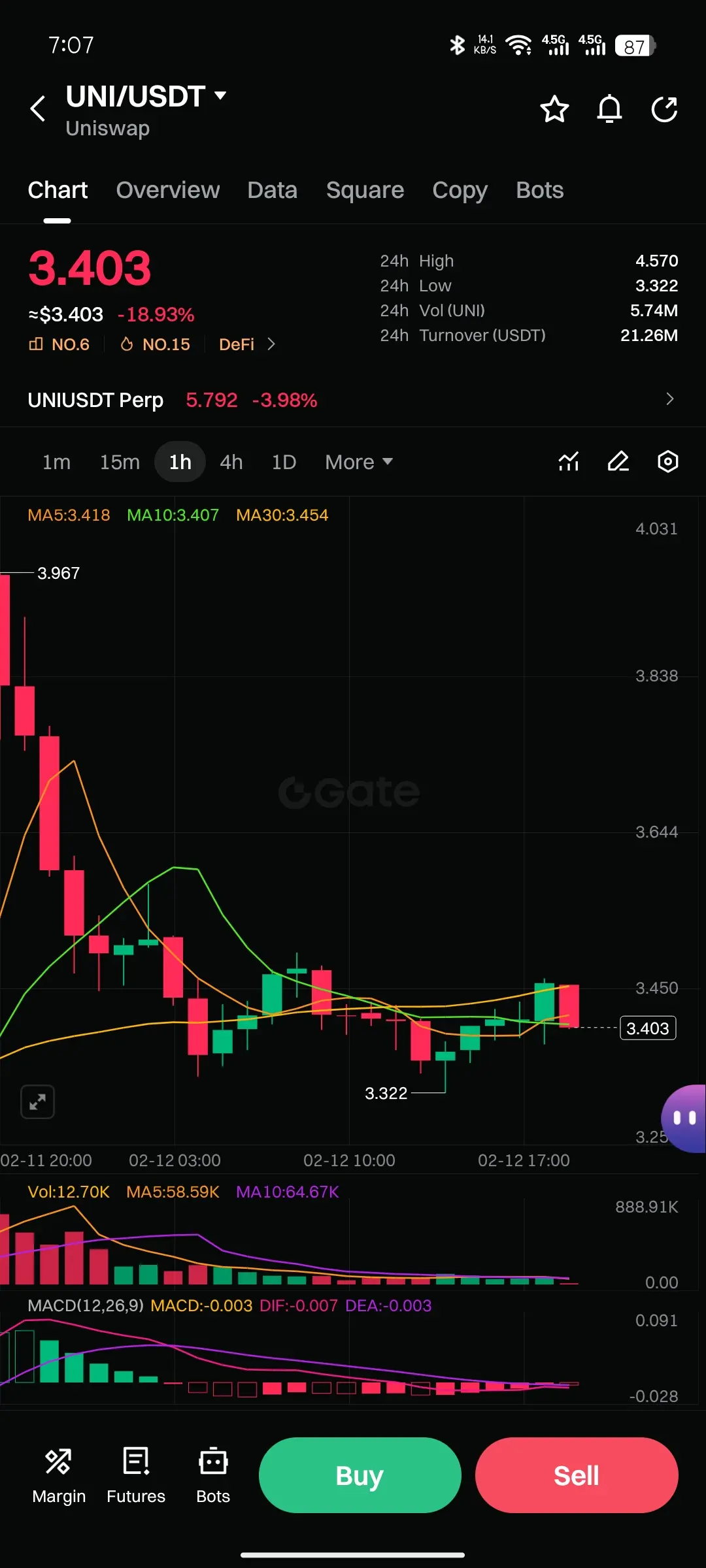
Task: Tap the 3.967 high marker
Action: (58, 573)
